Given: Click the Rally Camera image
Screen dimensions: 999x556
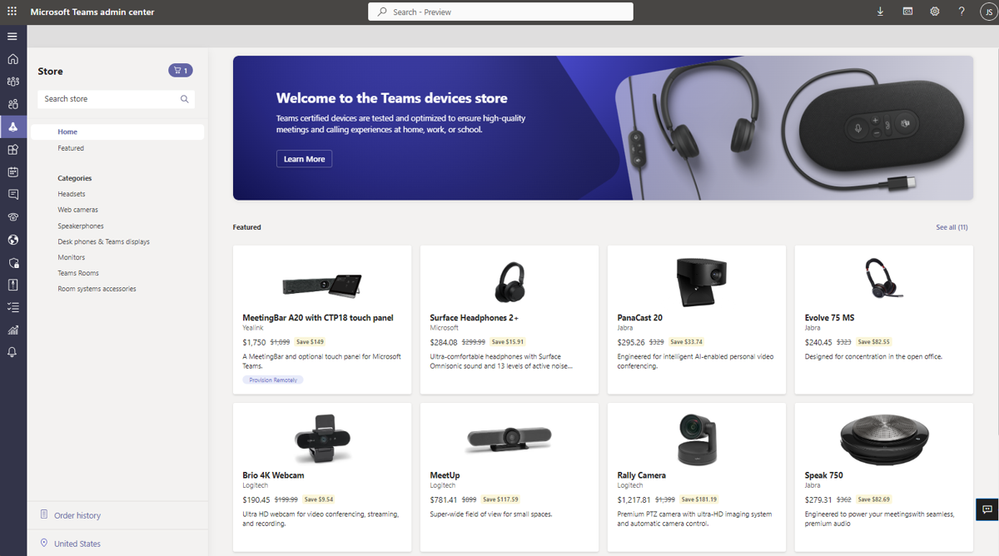Looking at the screenshot, I should click(x=697, y=439).
